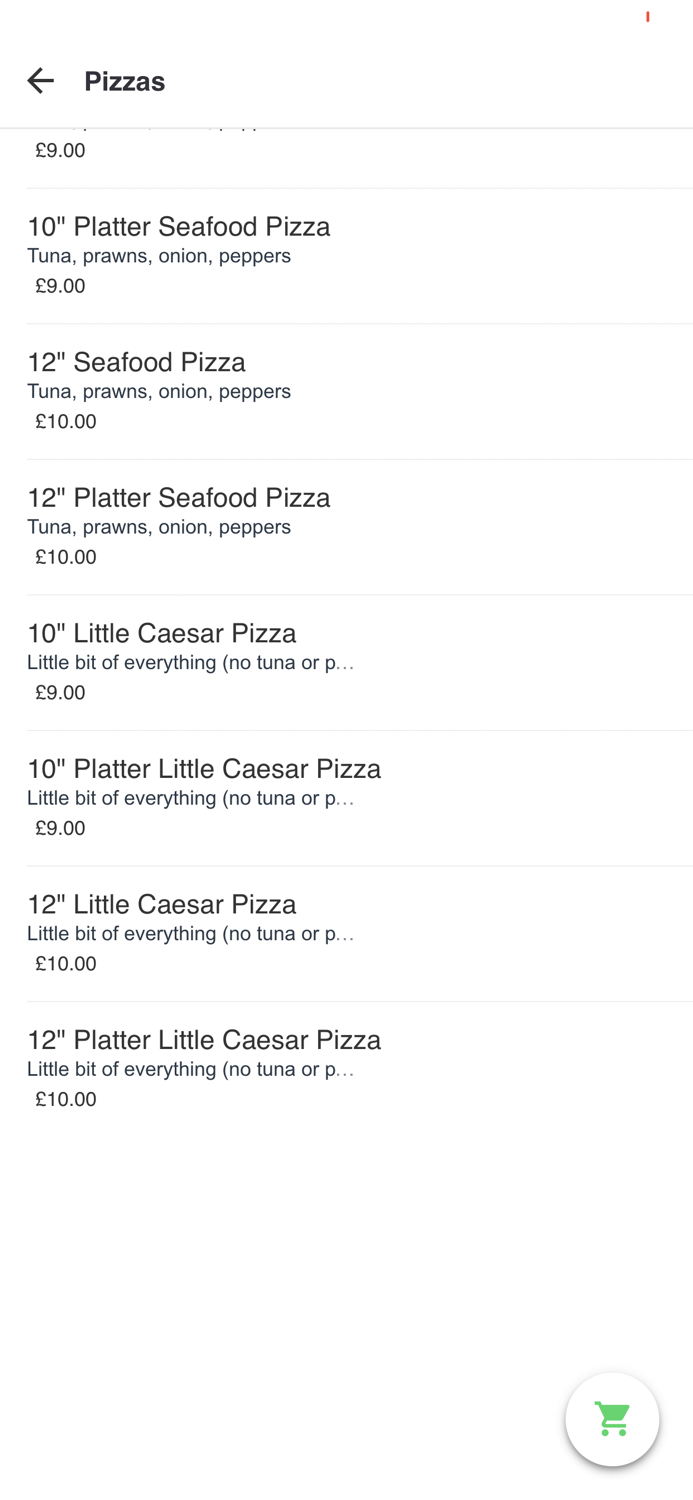The image size is (693, 1500).
Task: Select the 10" Little Caesar Pizza
Action: (x=161, y=633)
